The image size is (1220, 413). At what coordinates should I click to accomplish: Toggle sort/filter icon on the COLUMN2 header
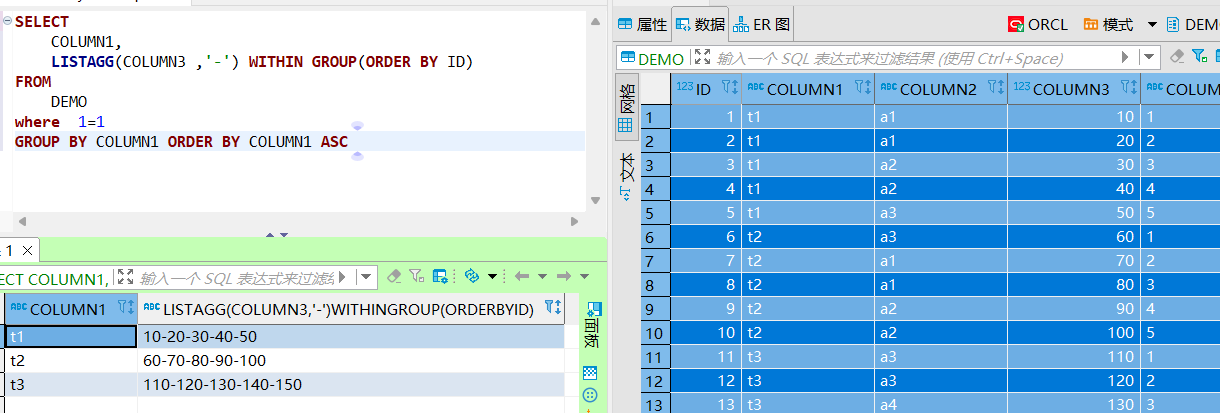(x=995, y=89)
